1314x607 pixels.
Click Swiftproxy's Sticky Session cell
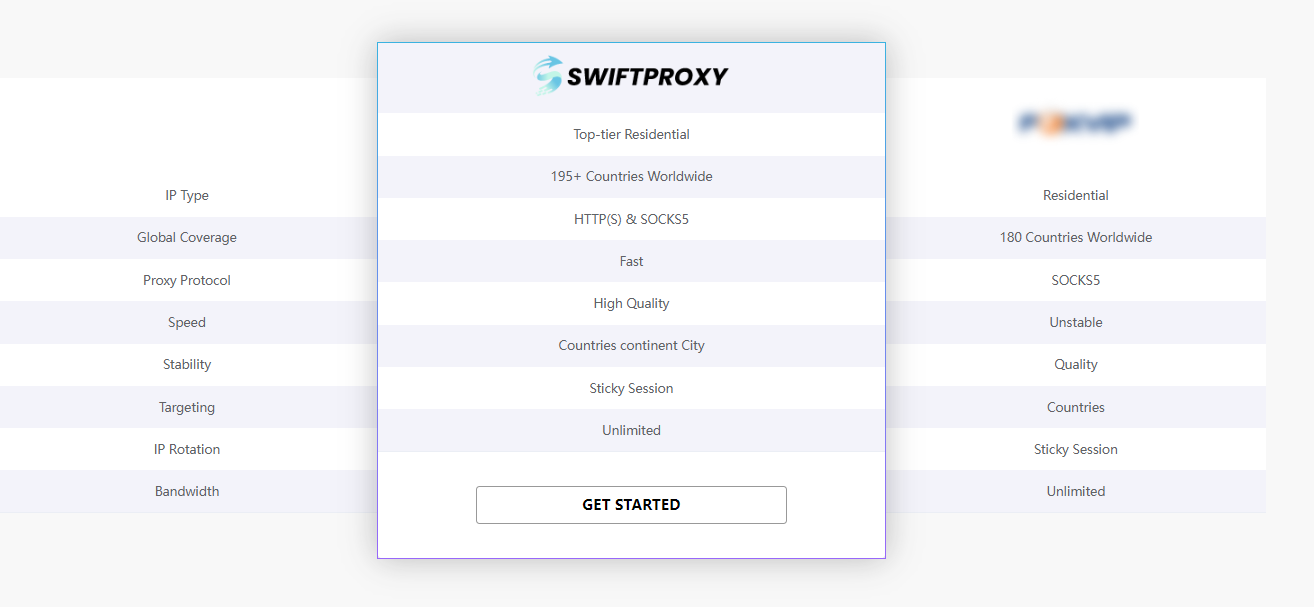[x=631, y=388]
